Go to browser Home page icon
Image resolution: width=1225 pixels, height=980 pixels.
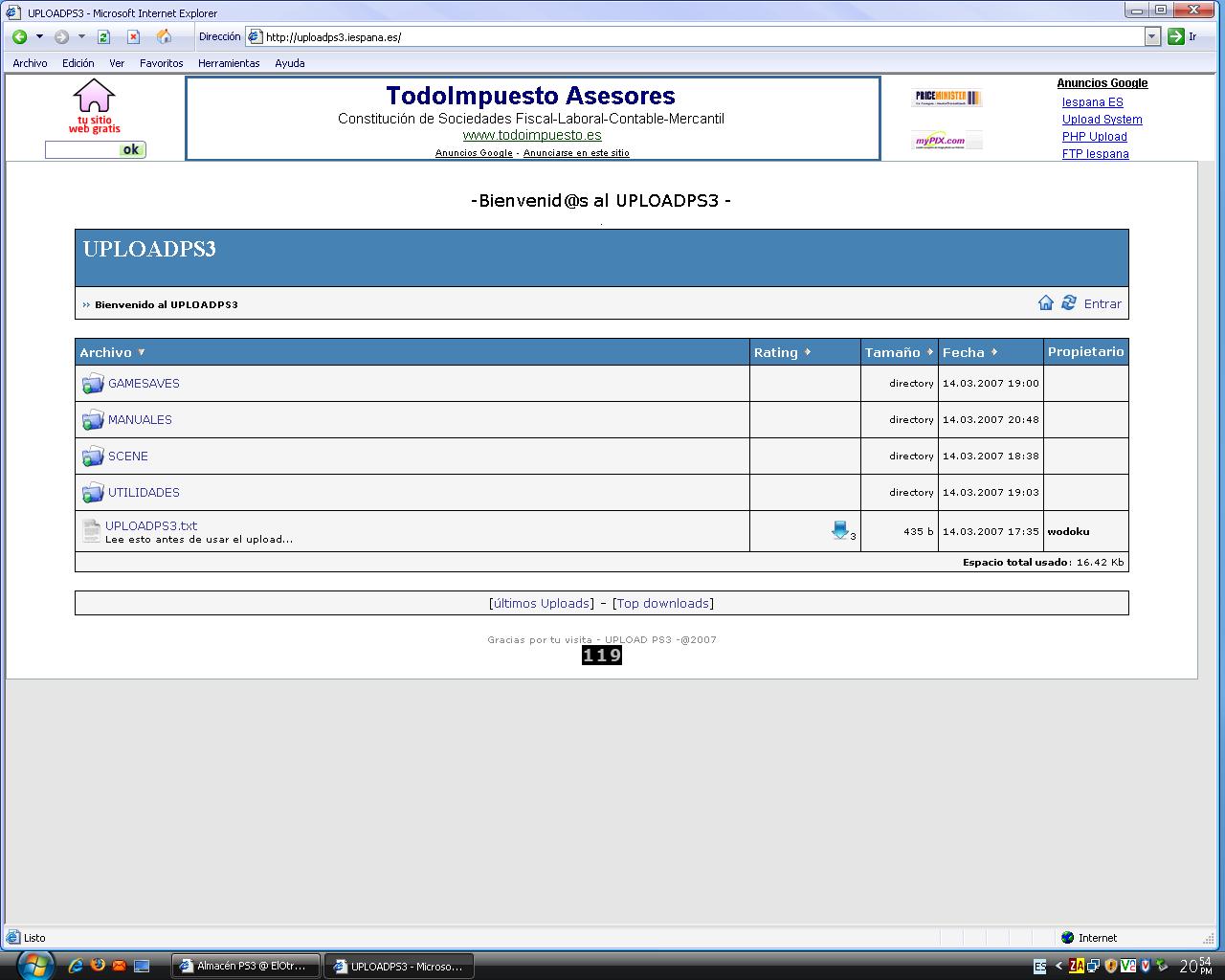(x=164, y=37)
